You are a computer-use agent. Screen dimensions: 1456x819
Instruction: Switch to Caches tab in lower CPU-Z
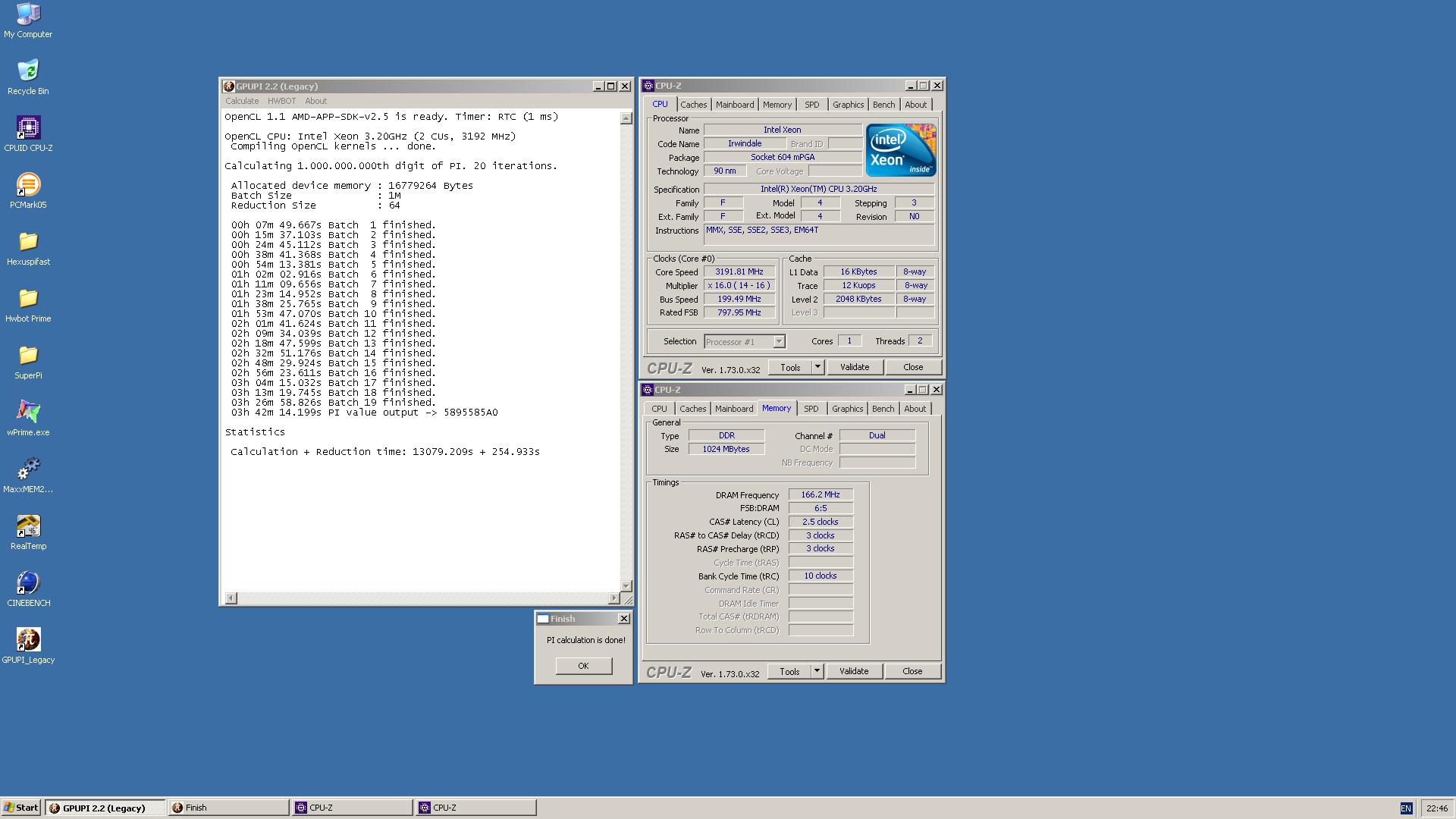click(x=692, y=409)
